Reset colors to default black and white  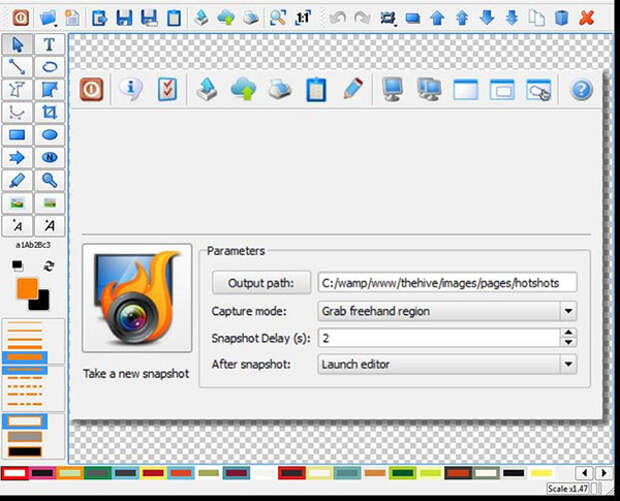coord(17,266)
